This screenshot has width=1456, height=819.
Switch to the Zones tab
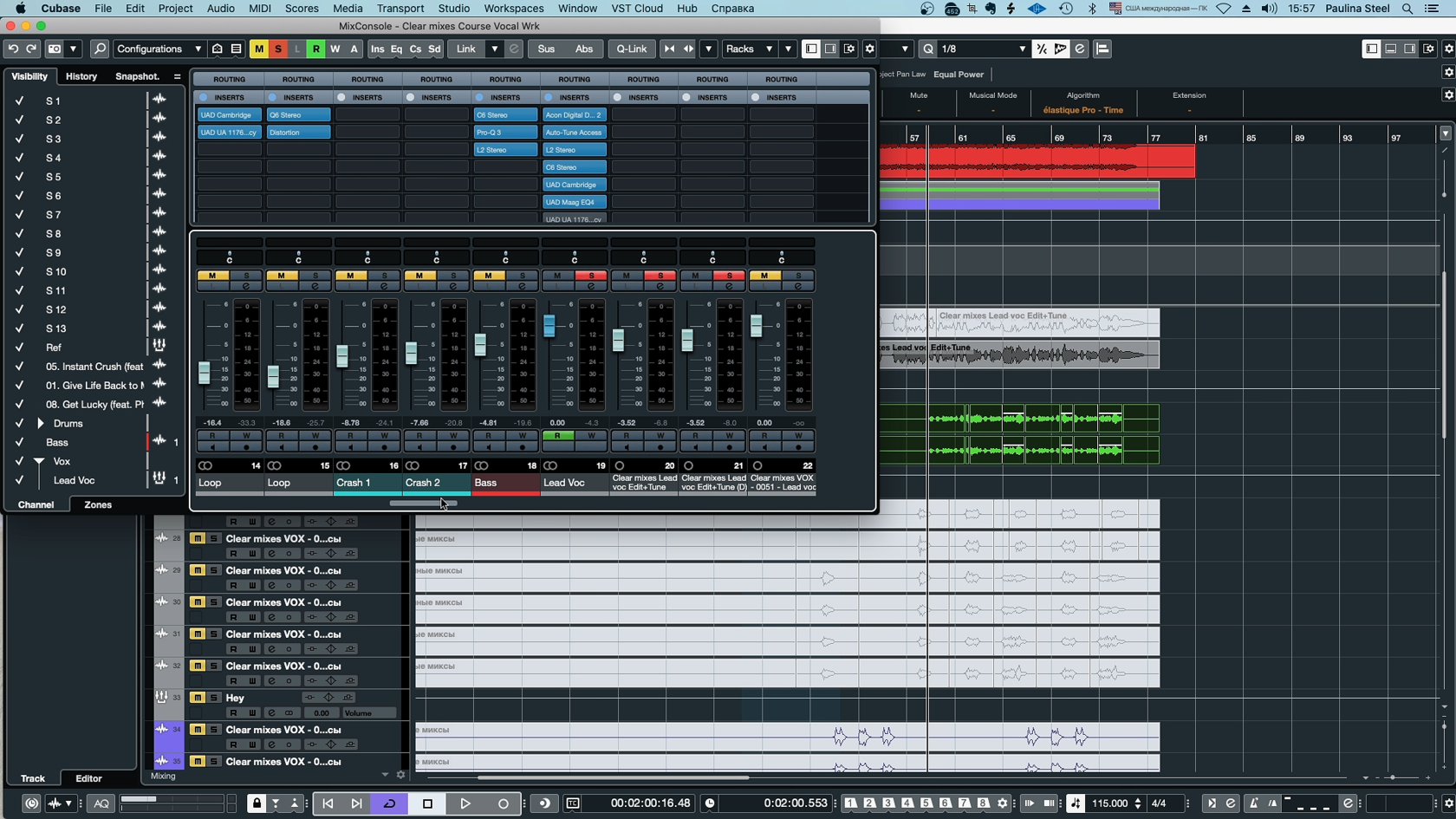98,504
